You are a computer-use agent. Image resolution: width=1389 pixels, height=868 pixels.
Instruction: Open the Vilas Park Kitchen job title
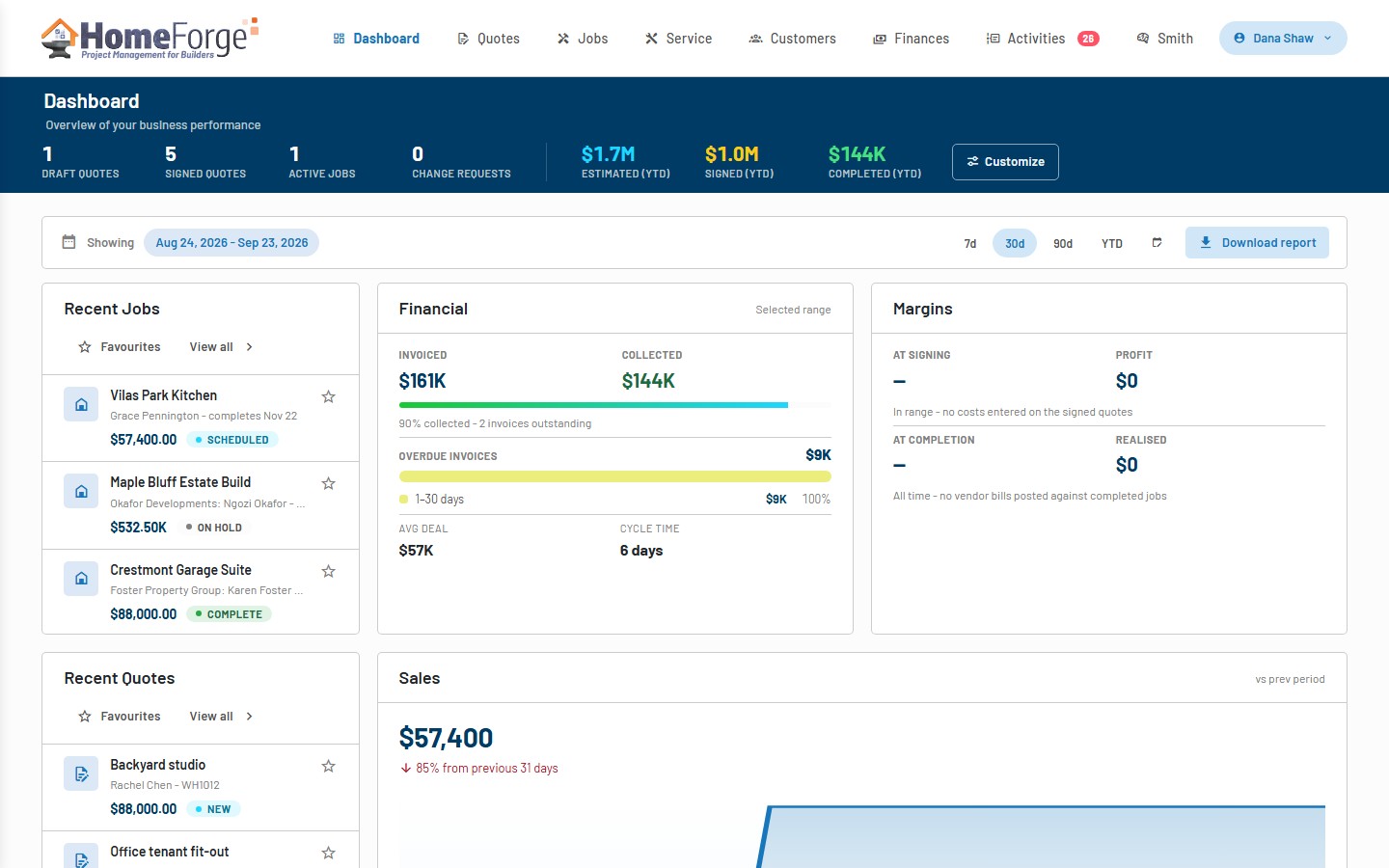[x=163, y=395]
